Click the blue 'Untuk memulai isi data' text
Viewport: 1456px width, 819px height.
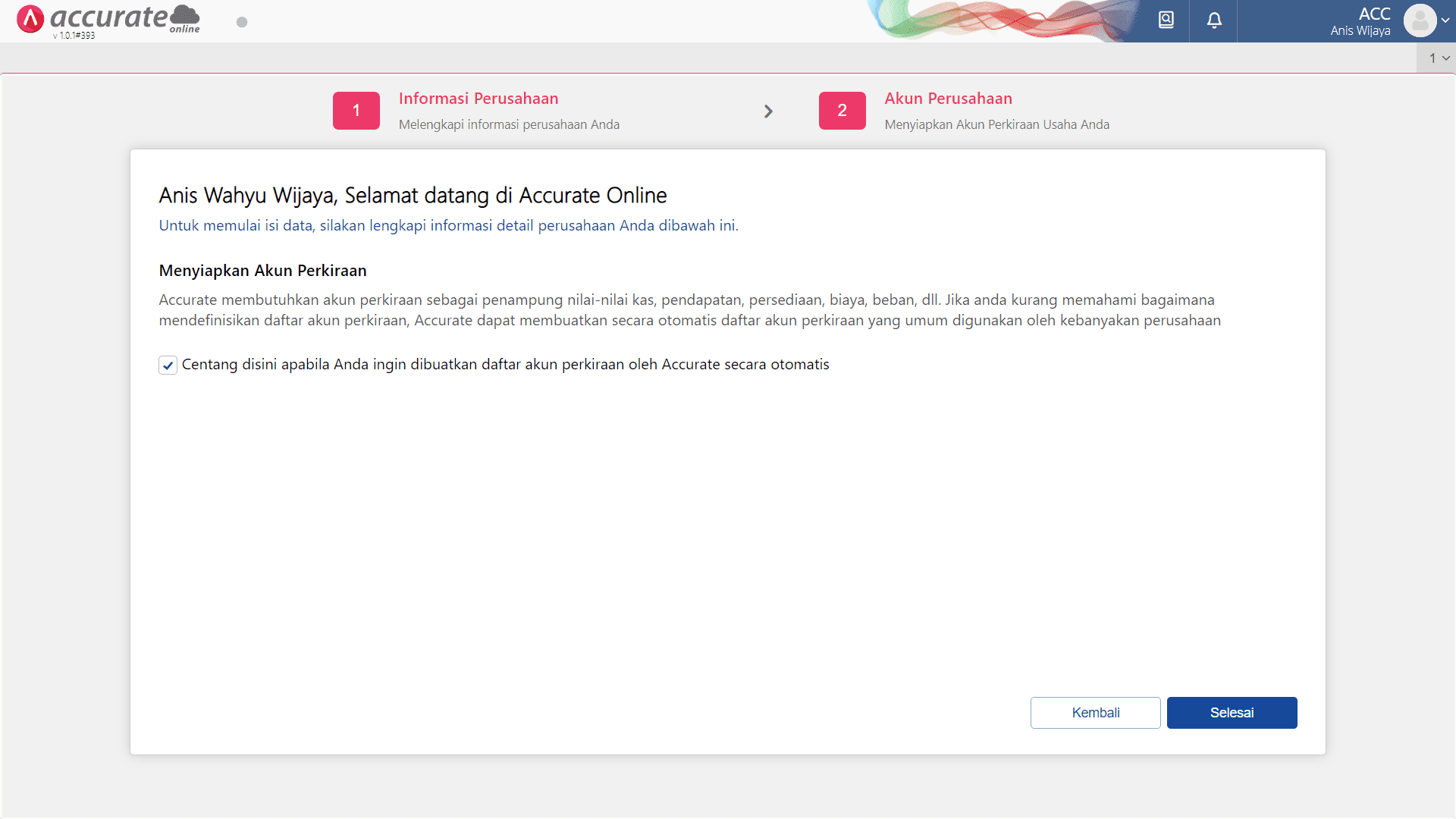[x=447, y=225]
